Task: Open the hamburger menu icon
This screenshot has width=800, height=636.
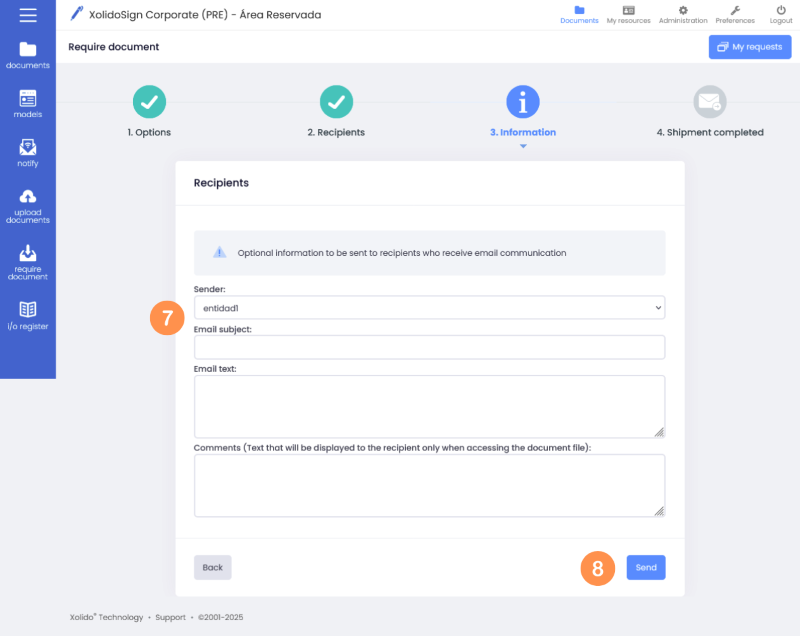Action: (28, 15)
